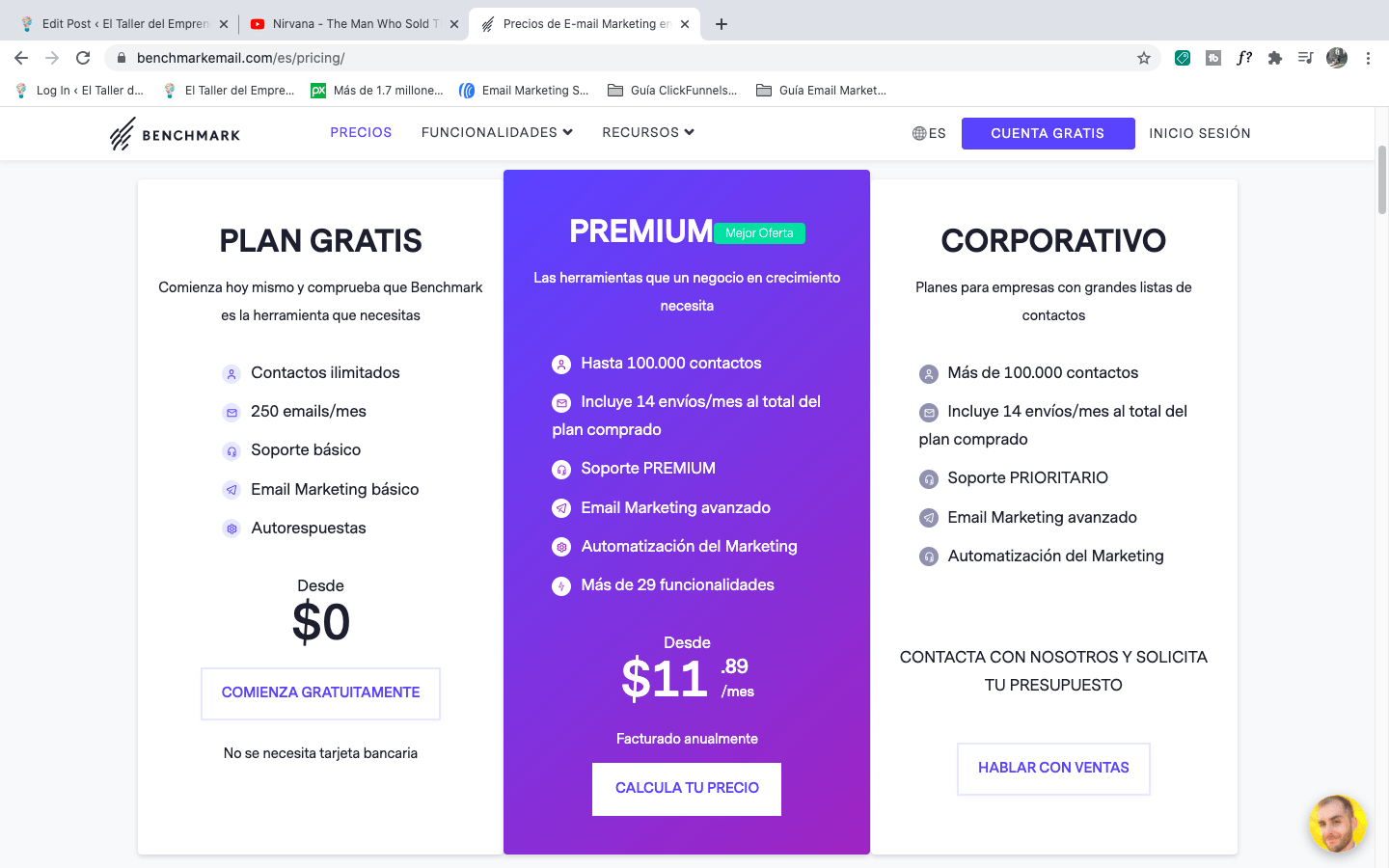Open the Guía ClickFunnels bookmark folder
The image size is (1389, 868).
(672, 91)
